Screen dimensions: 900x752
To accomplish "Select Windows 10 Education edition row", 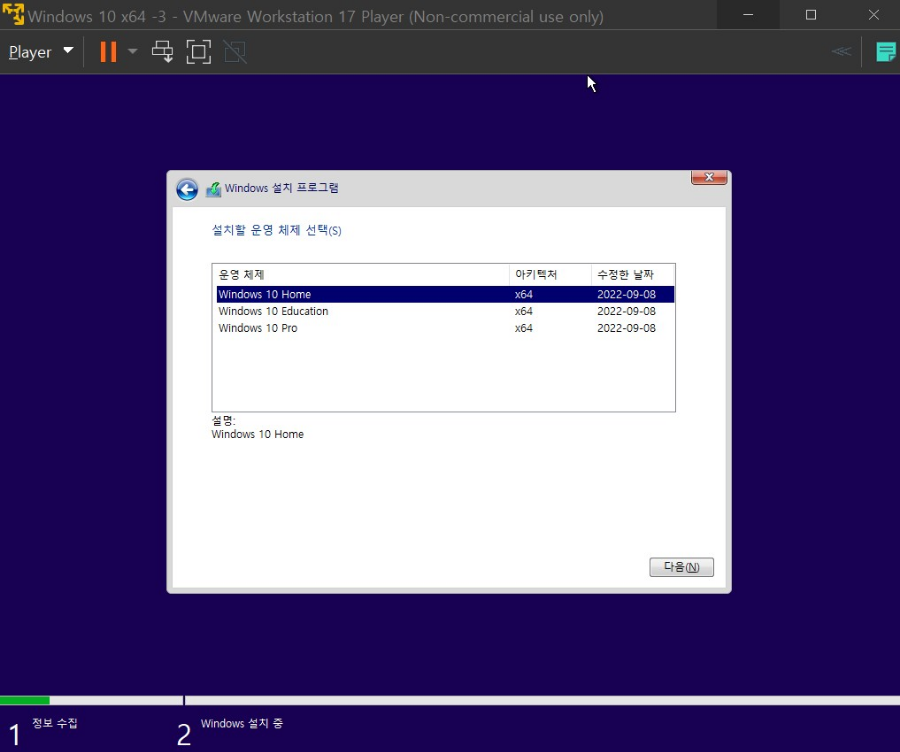I will click(x=445, y=311).
